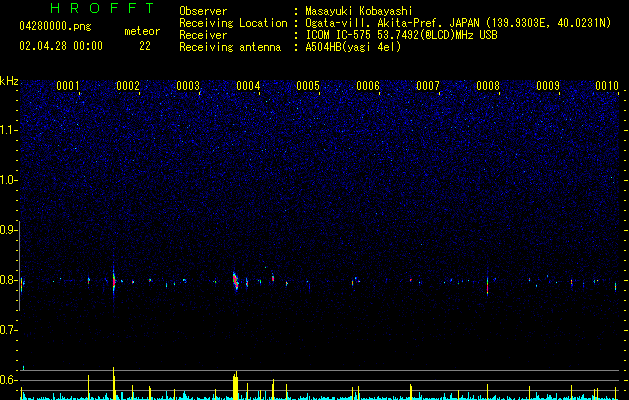This screenshot has width=629, height=400.
Task: Click the 0.9 kHz axis label
Action: point(9,230)
